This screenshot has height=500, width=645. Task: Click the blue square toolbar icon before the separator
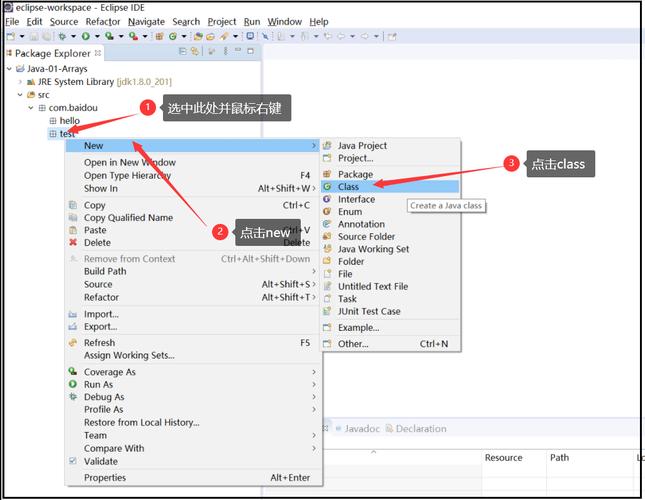click(x=250, y=36)
